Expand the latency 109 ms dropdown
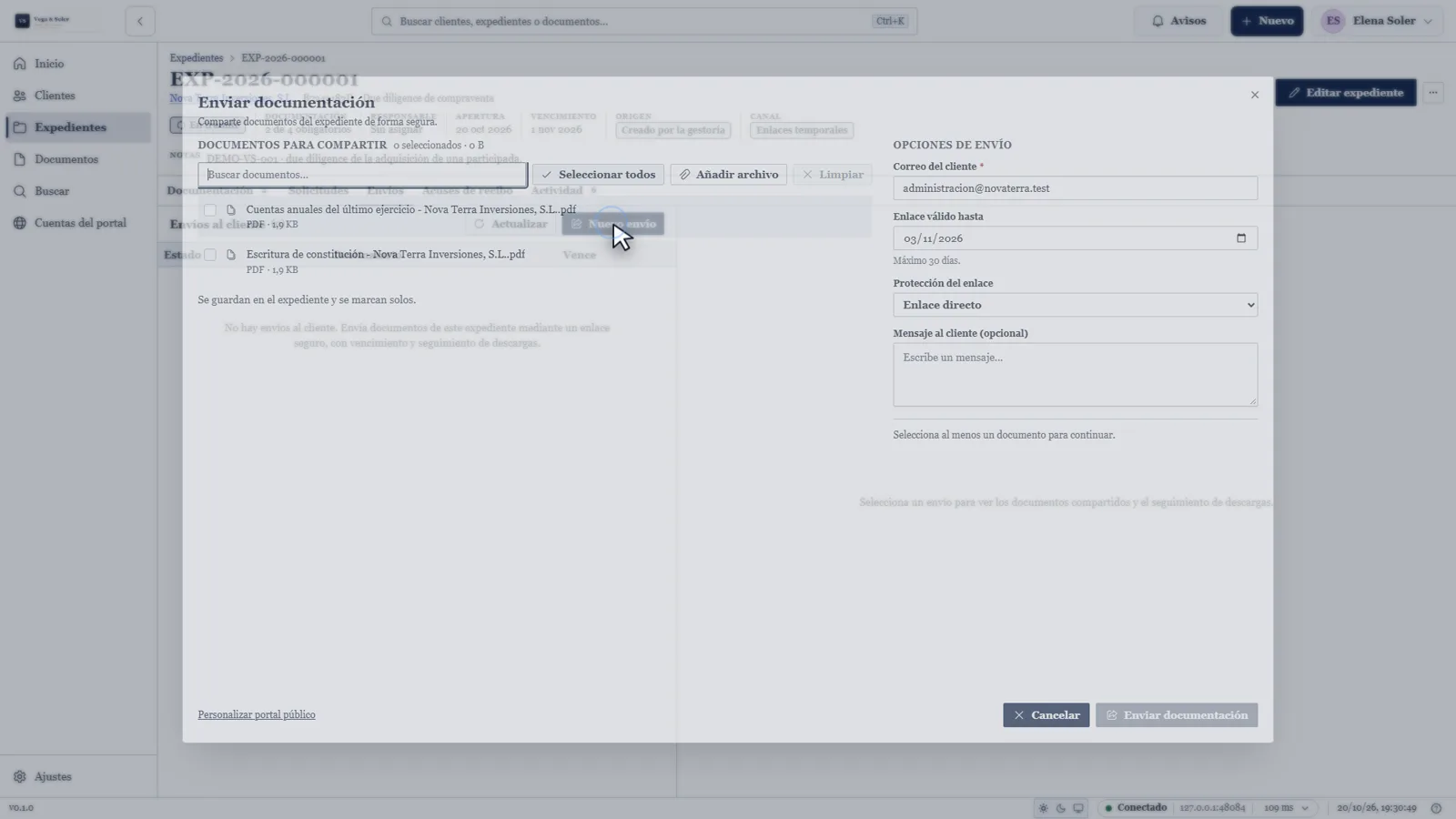This screenshot has width=1456, height=819. 1287,808
